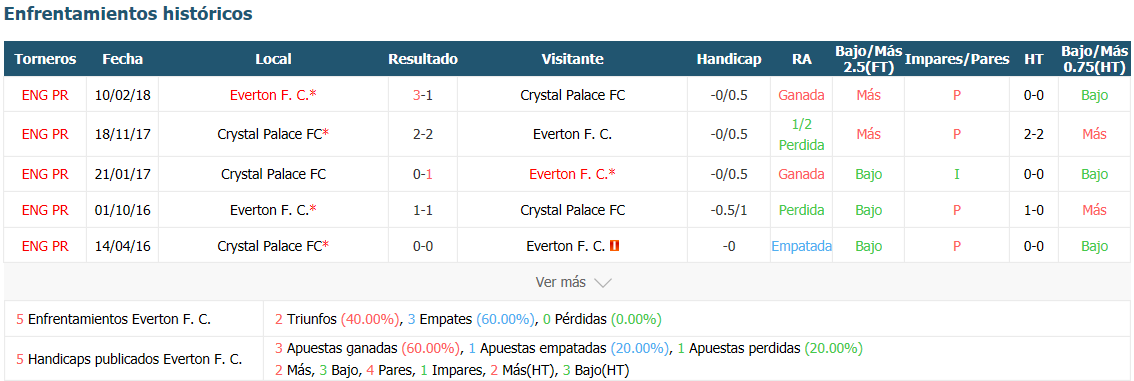Click Everton F. C. visitor team on 18/11/17
The height and width of the screenshot is (381, 1134).
coord(573,134)
